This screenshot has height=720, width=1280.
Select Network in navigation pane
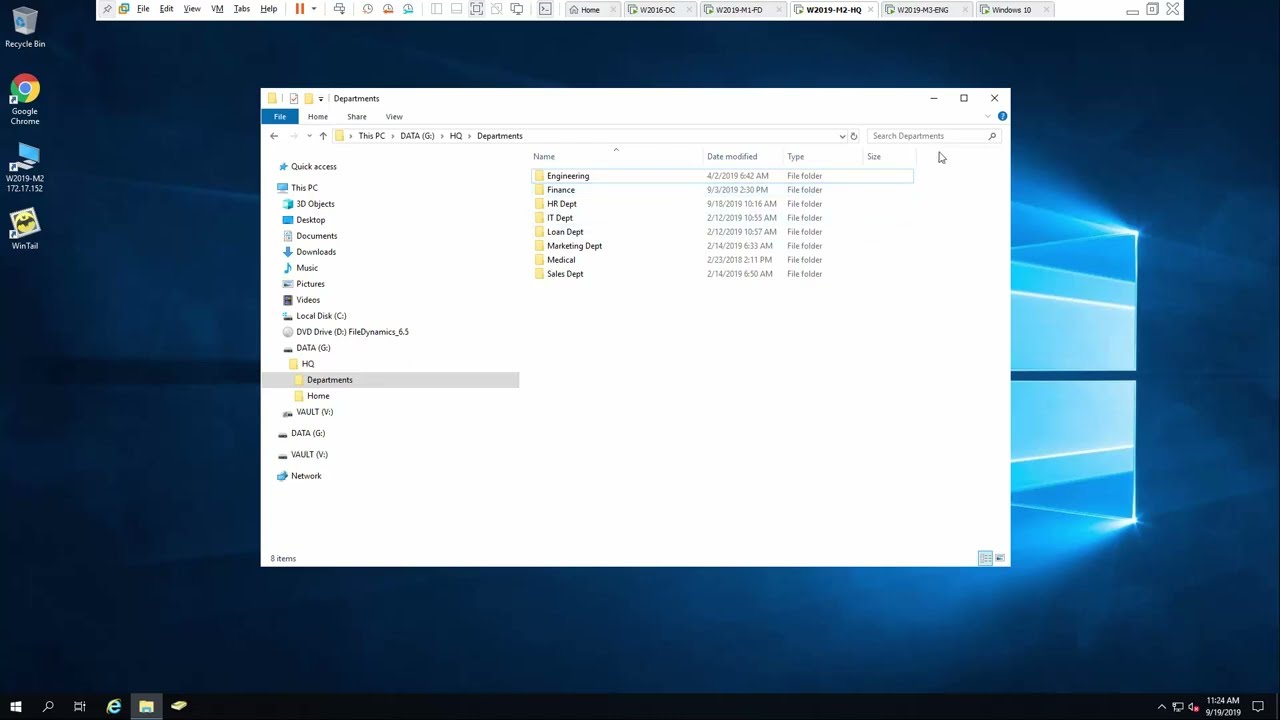pos(306,476)
